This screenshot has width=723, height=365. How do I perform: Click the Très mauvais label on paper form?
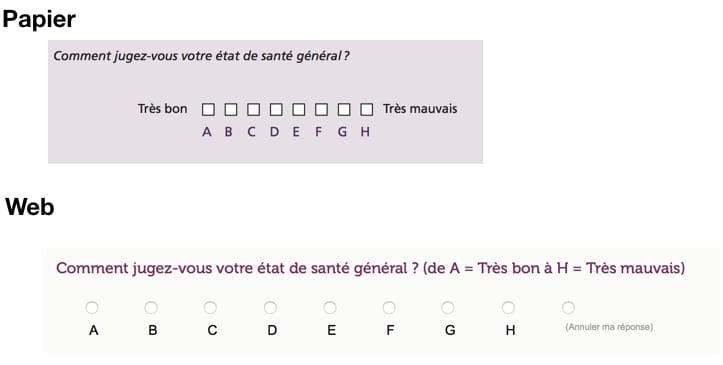point(420,109)
